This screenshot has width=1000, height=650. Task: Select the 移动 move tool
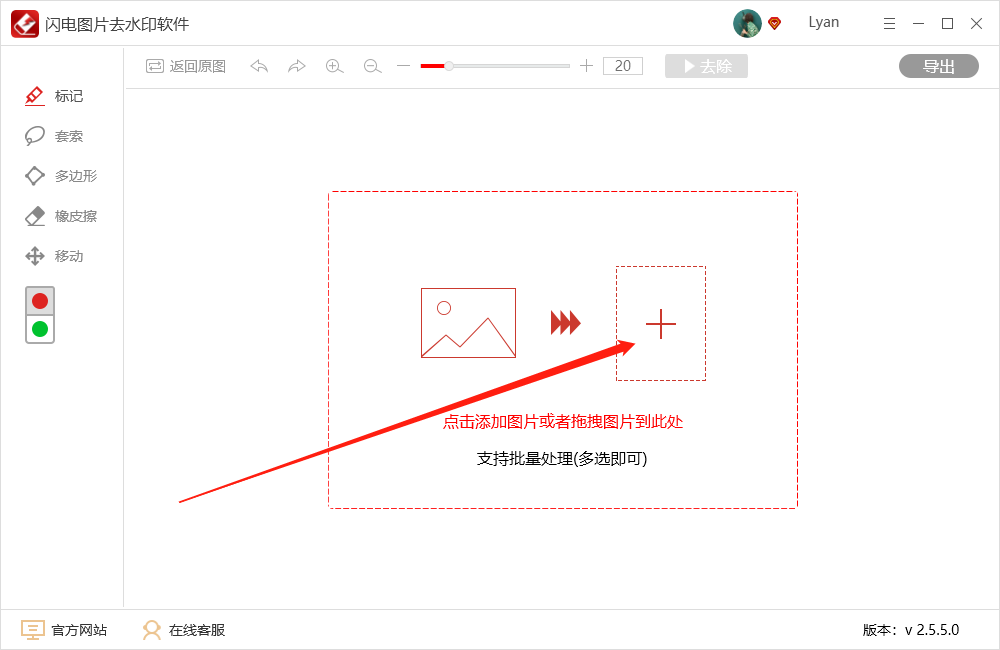pos(54,256)
